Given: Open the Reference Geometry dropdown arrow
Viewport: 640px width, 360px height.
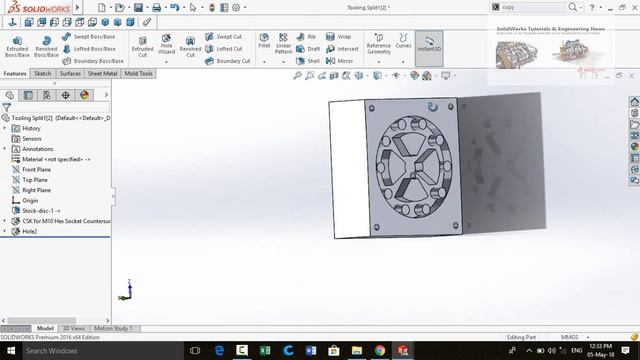Looking at the screenshot, I should [379, 62].
